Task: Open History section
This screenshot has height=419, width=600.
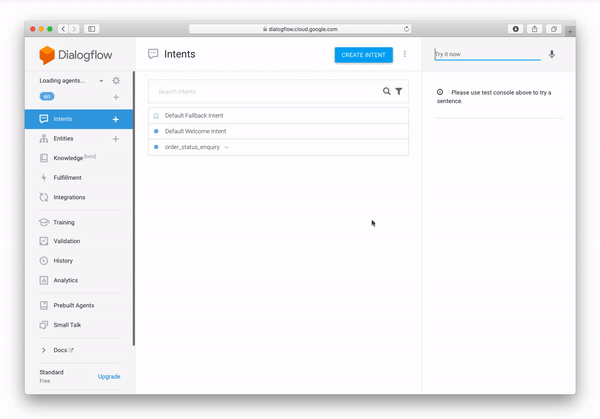Action: pyautogui.click(x=63, y=261)
